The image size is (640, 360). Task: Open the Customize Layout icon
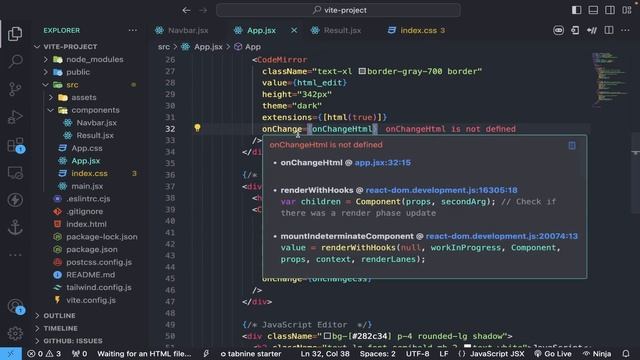pyautogui.click(x=627, y=10)
